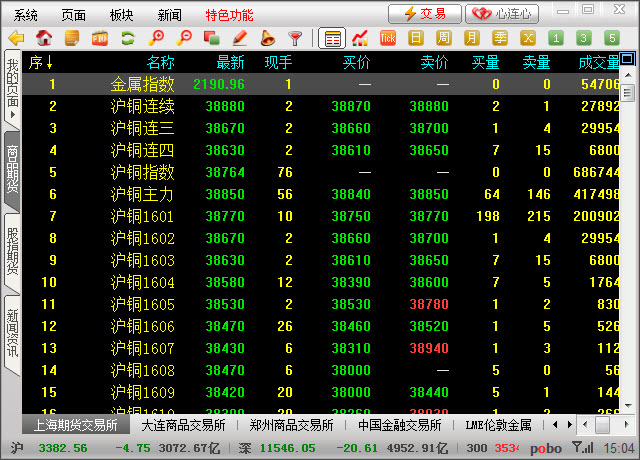Screen dimensions: 640x460
Task: Click the 心连心 button
Action: [x=502, y=14]
